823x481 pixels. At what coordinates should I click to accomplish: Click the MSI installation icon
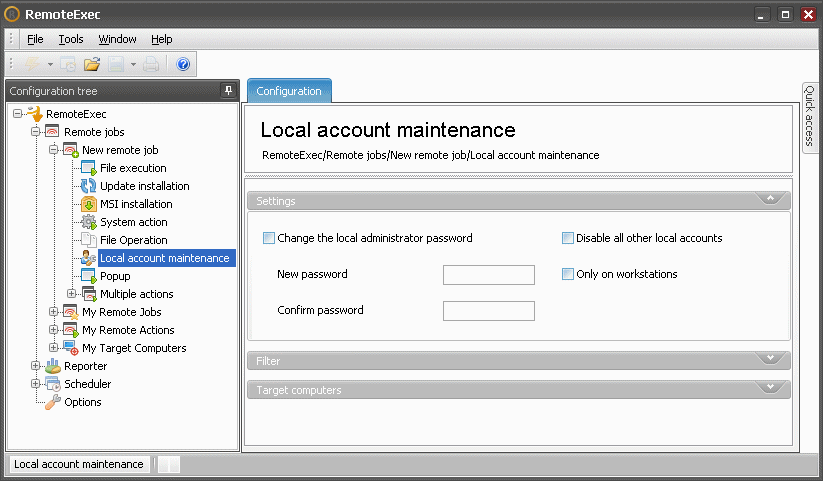[89, 204]
